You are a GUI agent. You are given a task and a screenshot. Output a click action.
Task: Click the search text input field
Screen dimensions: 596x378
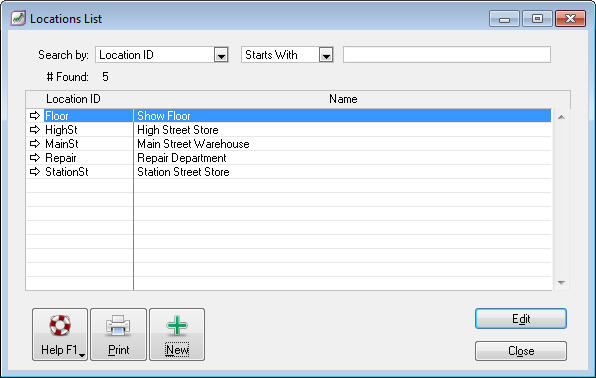[x=447, y=55]
